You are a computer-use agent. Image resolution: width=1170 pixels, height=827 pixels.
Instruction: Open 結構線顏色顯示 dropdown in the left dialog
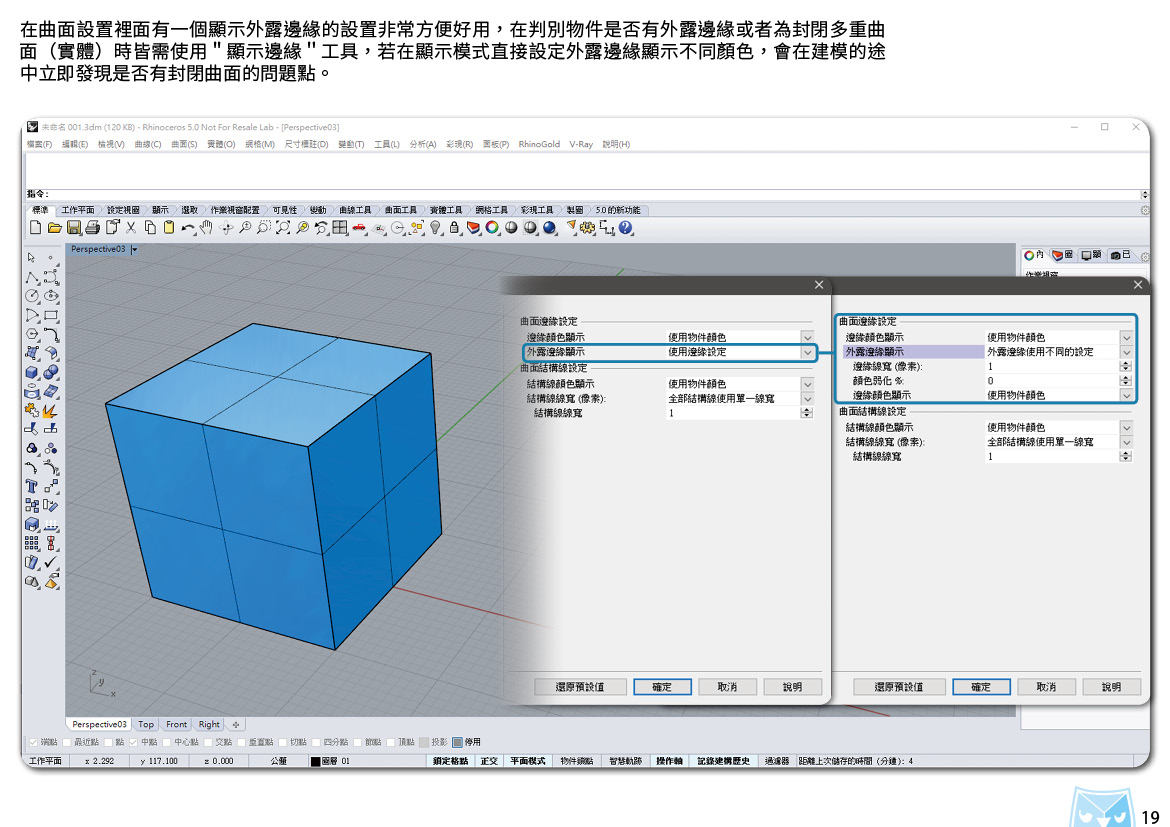[x=807, y=384]
